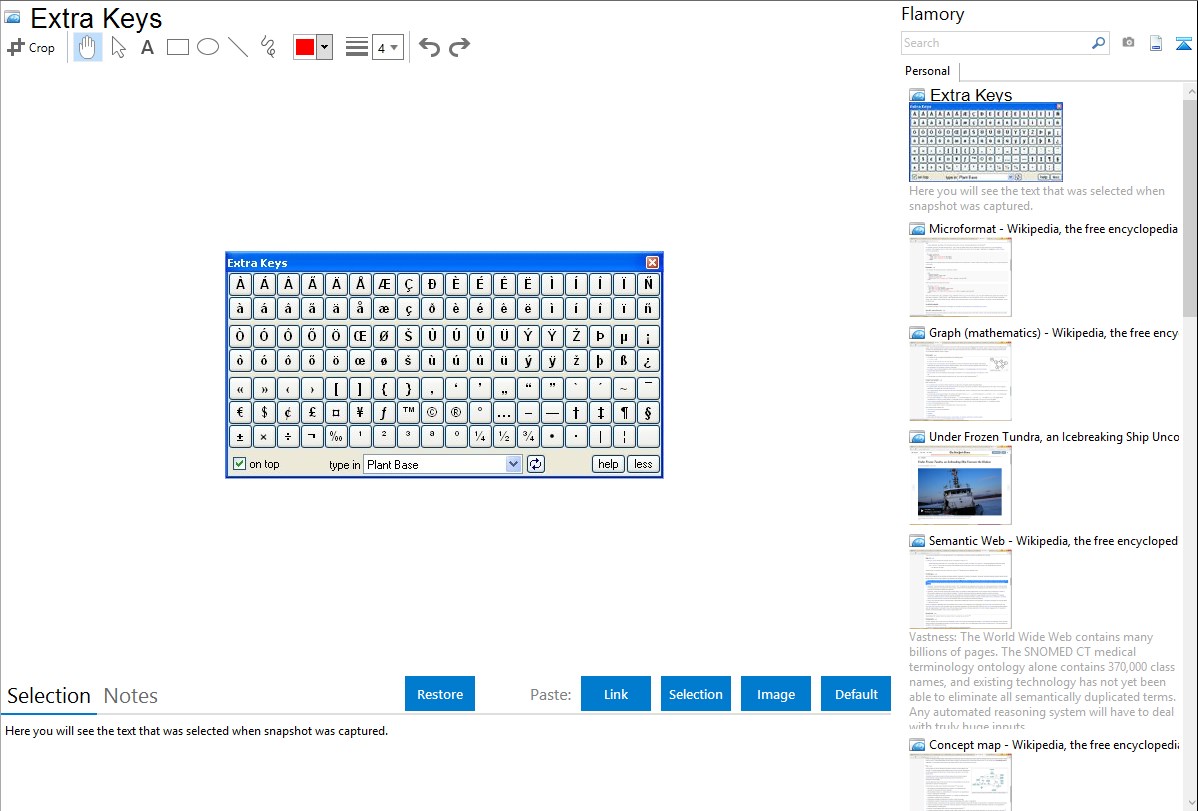1198x811 pixels.
Task: Click the per mille ‰ key
Action: 336,436
